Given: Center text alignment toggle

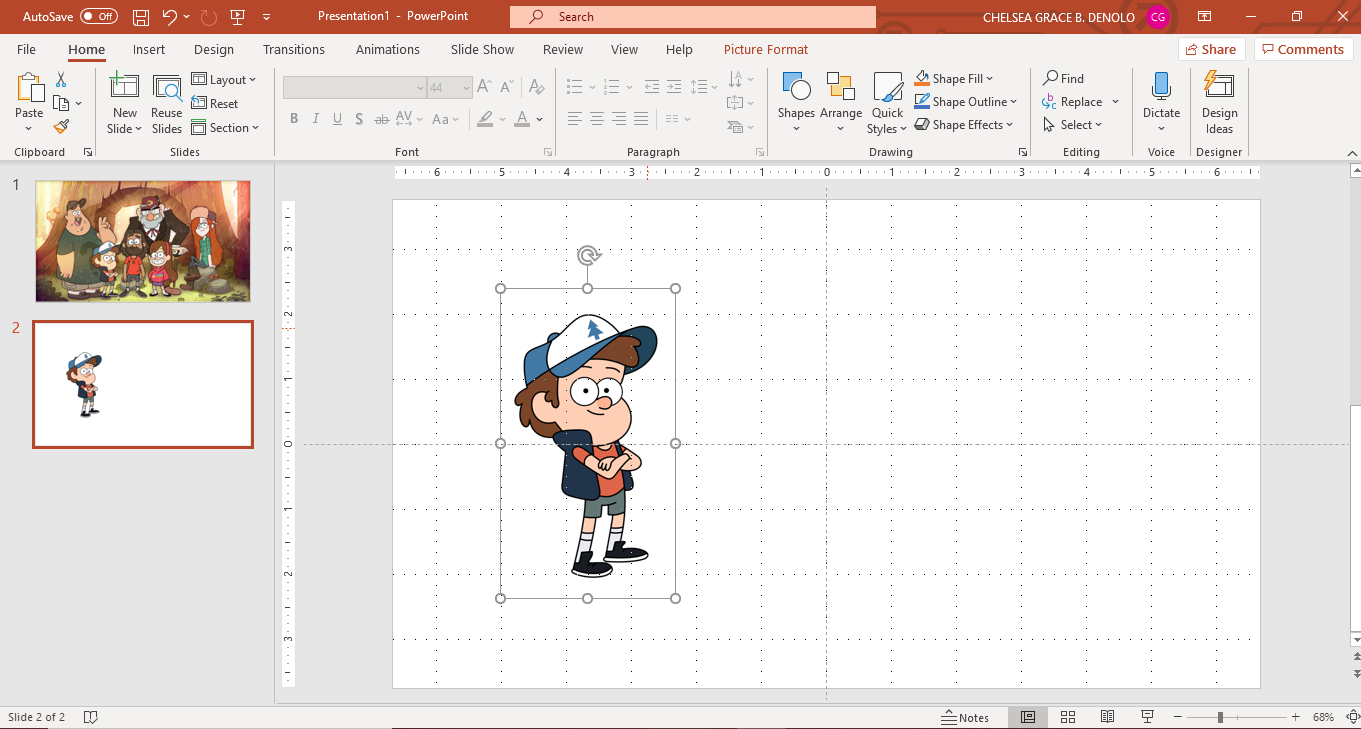Looking at the screenshot, I should pos(596,119).
